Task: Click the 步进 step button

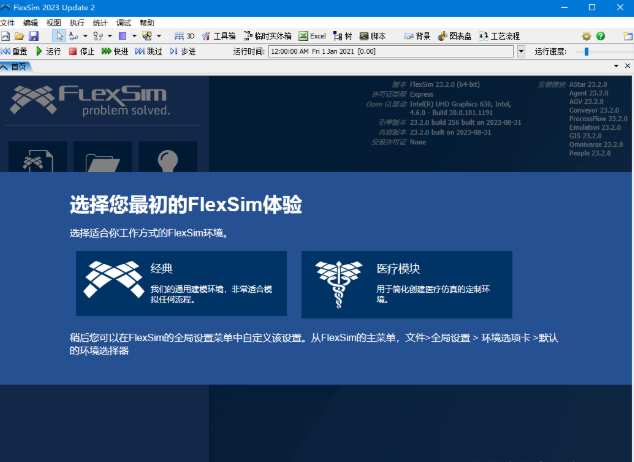Action: coord(183,51)
